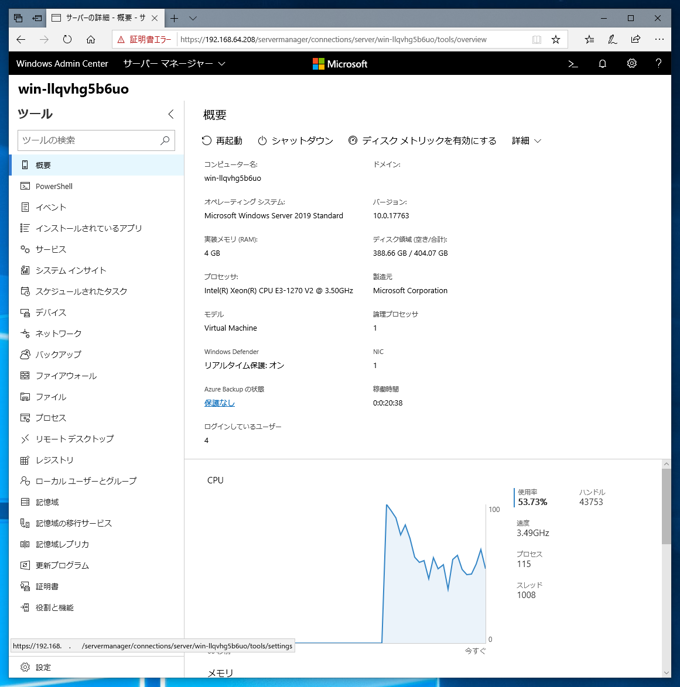Open the システム インサイト icon
The image size is (680, 687).
[x=25, y=270]
